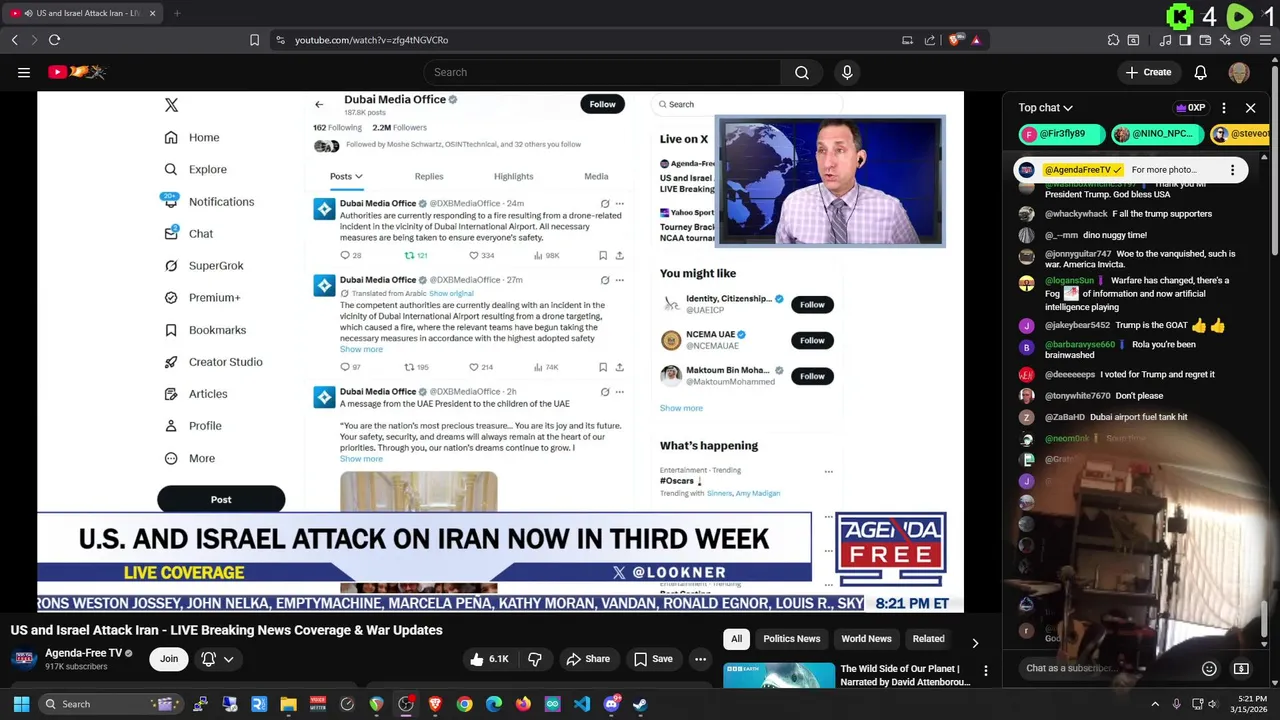Screen dimensions: 1280x720
Task: Open the chat emoji picker
Action: [1209, 668]
